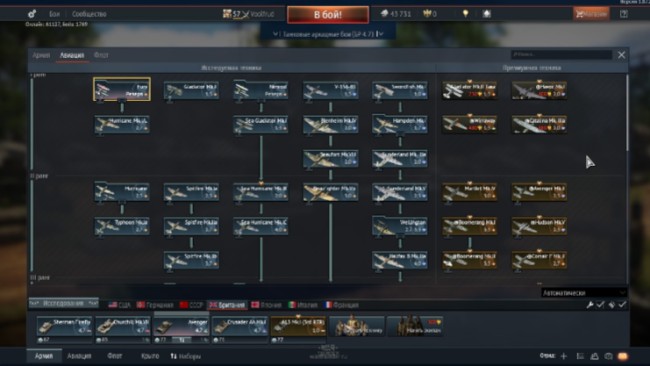Open the bottom Крыло tab
650x366 pixels.
(150, 356)
